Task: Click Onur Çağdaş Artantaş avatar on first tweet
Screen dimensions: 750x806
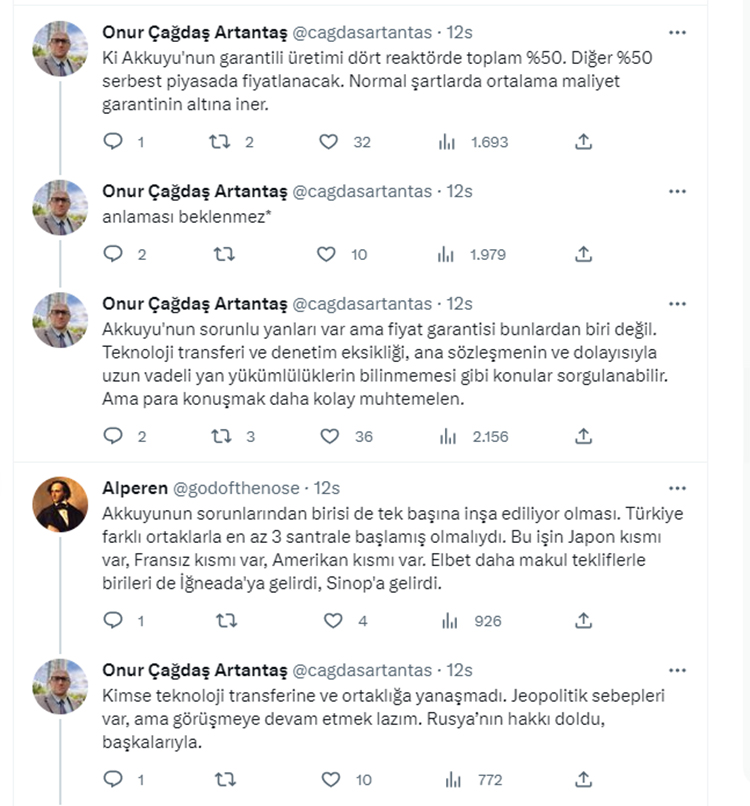Action: click(x=60, y=49)
